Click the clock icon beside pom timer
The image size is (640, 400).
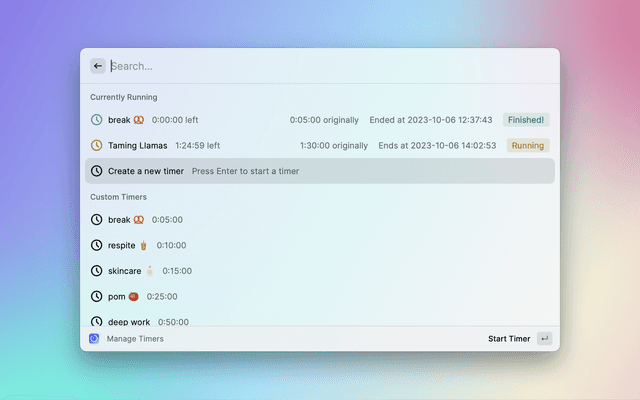pos(97,297)
